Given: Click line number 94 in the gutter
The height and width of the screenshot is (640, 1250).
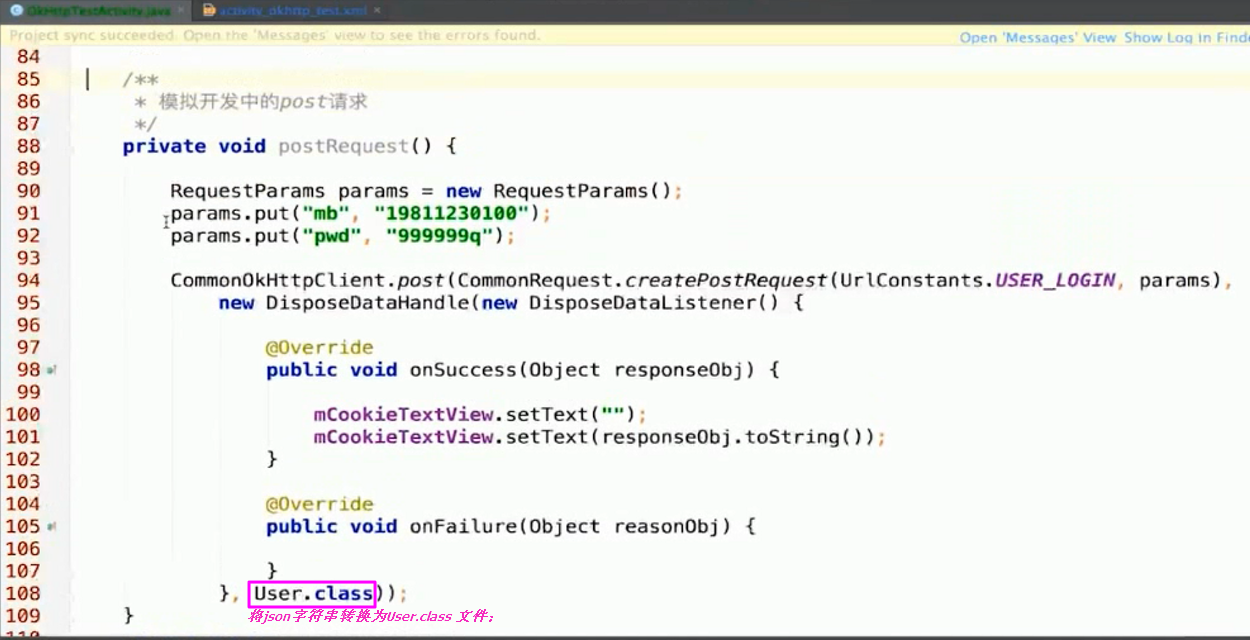Looking at the screenshot, I should (x=28, y=280).
